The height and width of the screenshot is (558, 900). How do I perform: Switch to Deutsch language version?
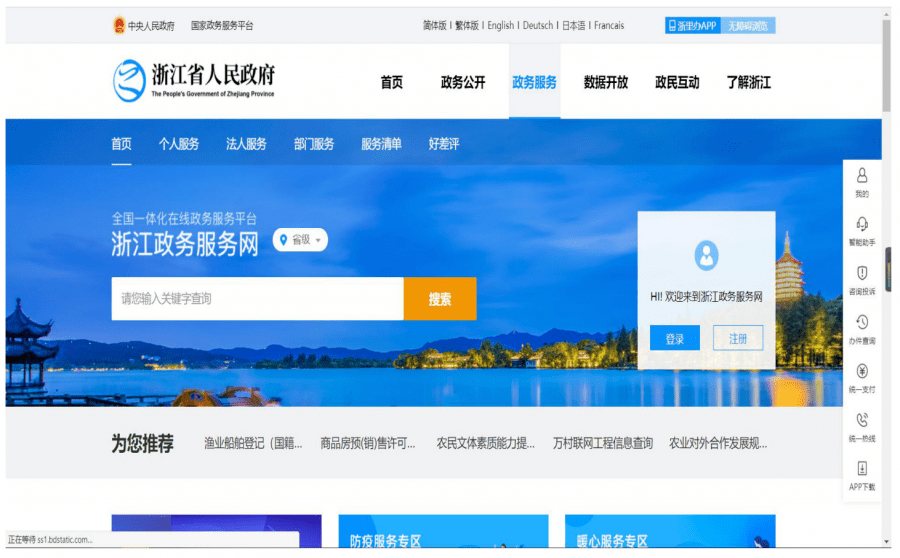pyautogui.click(x=538, y=25)
